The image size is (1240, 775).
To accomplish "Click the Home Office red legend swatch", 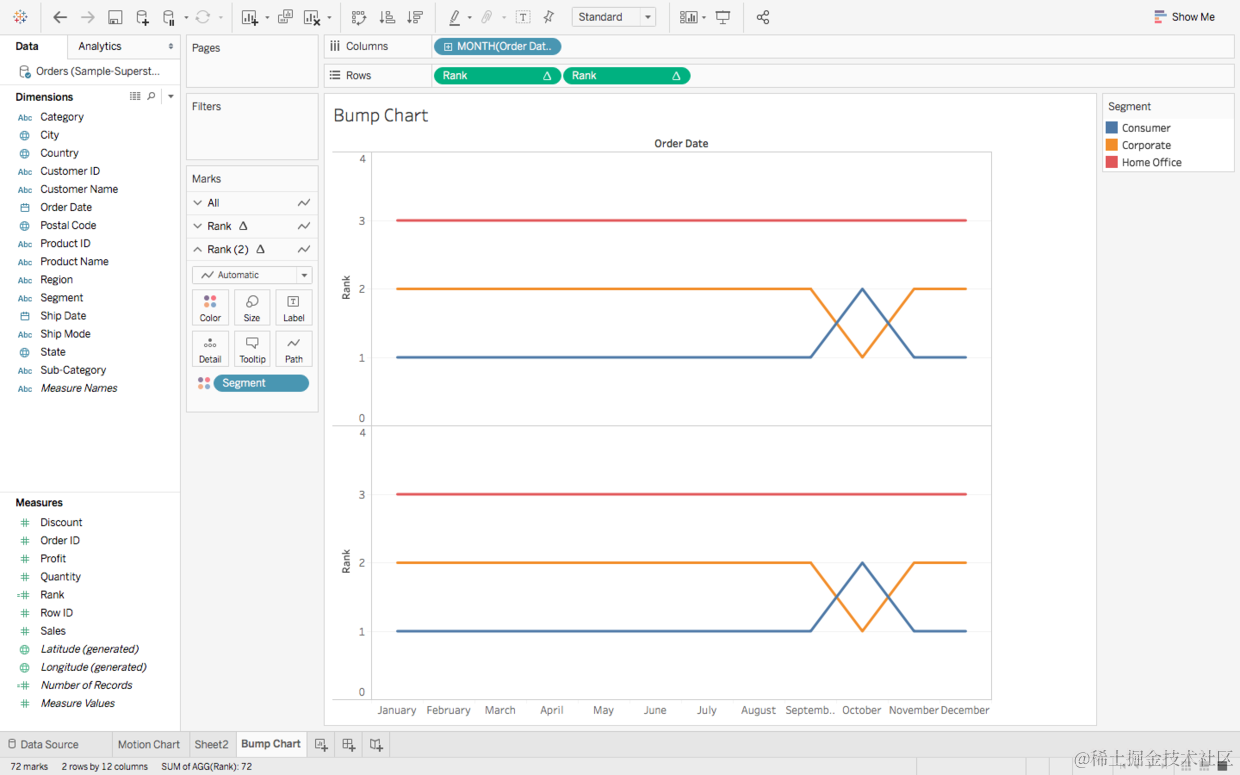I will pyautogui.click(x=1111, y=162).
